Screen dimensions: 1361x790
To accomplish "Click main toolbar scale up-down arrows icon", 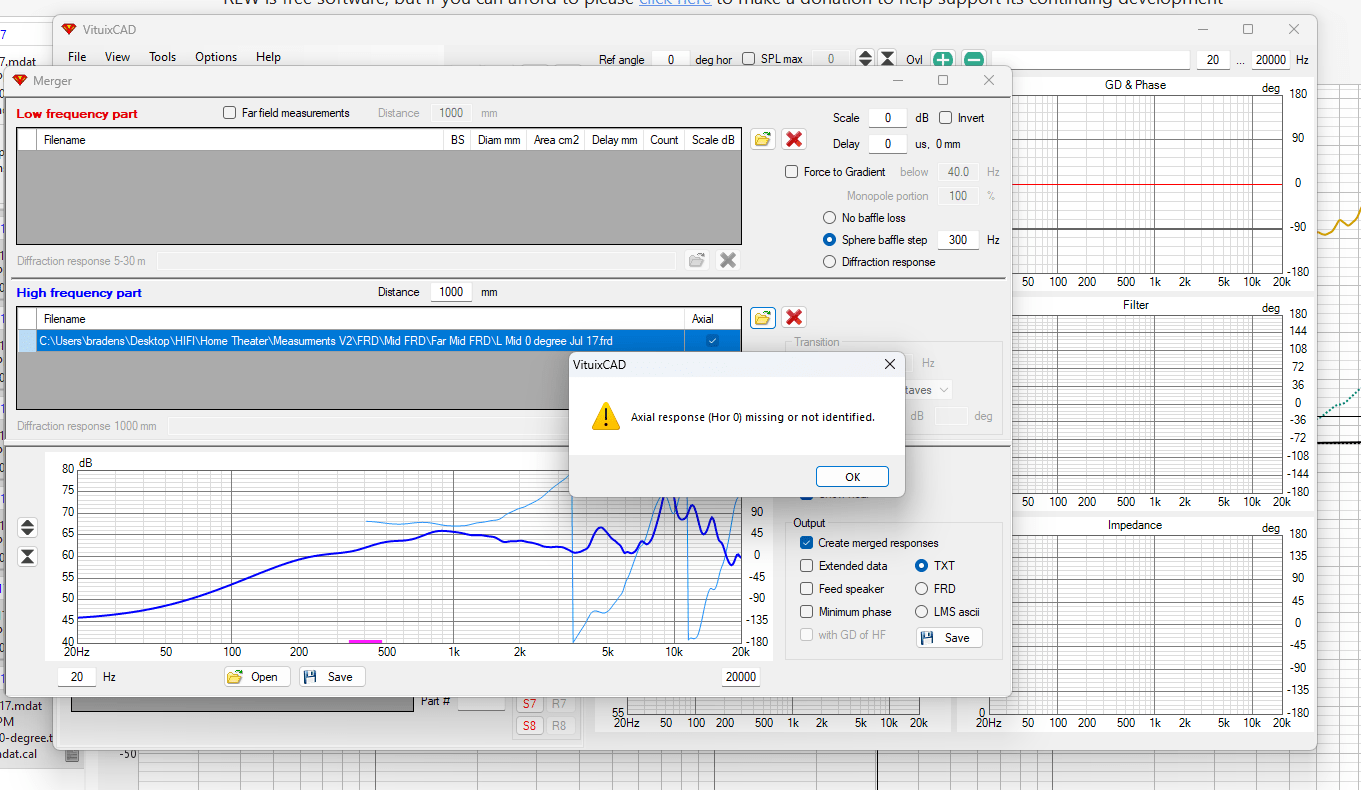I will (x=866, y=59).
